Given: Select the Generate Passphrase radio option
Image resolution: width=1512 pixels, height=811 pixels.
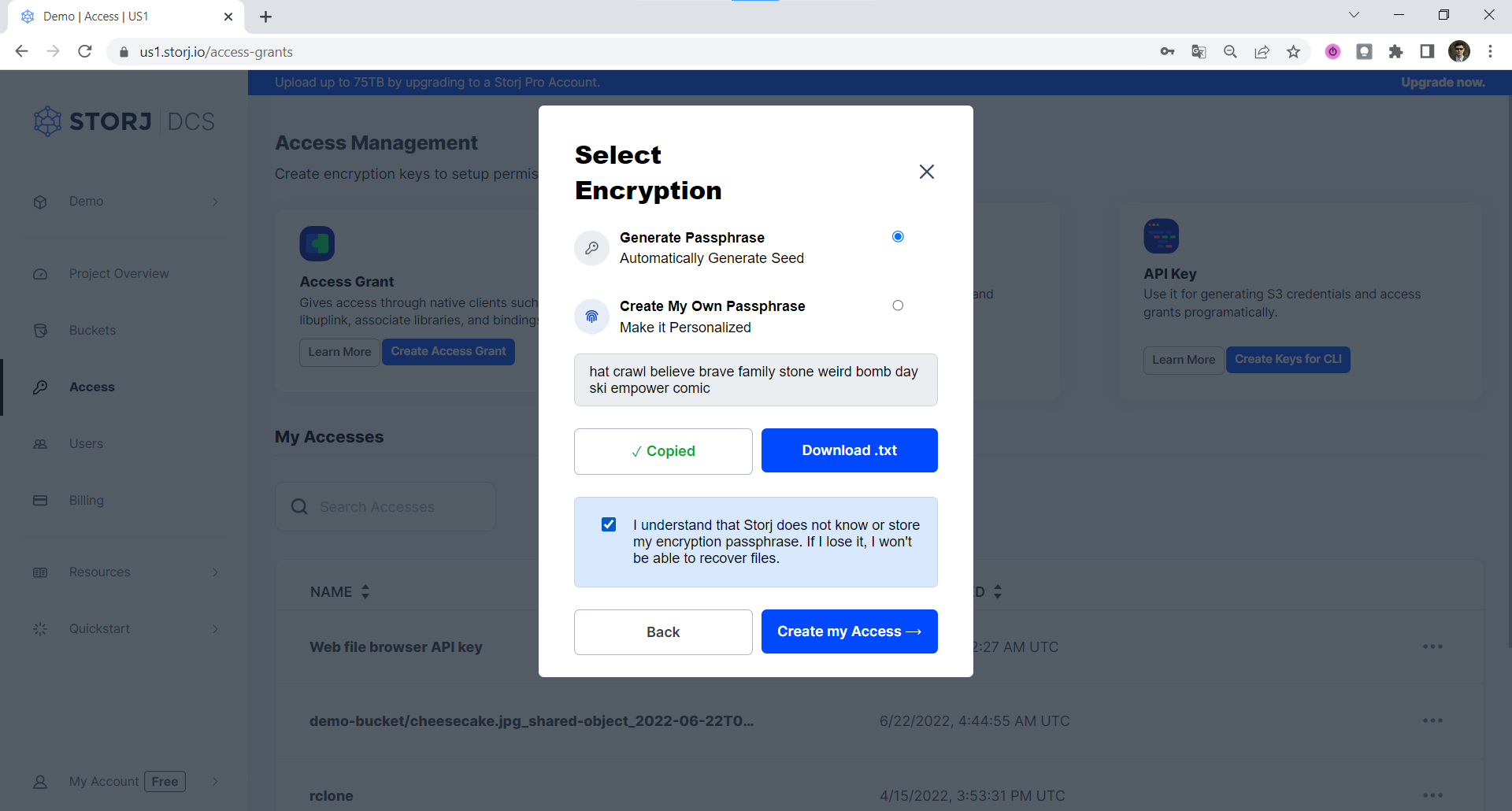Looking at the screenshot, I should coord(898,237).
